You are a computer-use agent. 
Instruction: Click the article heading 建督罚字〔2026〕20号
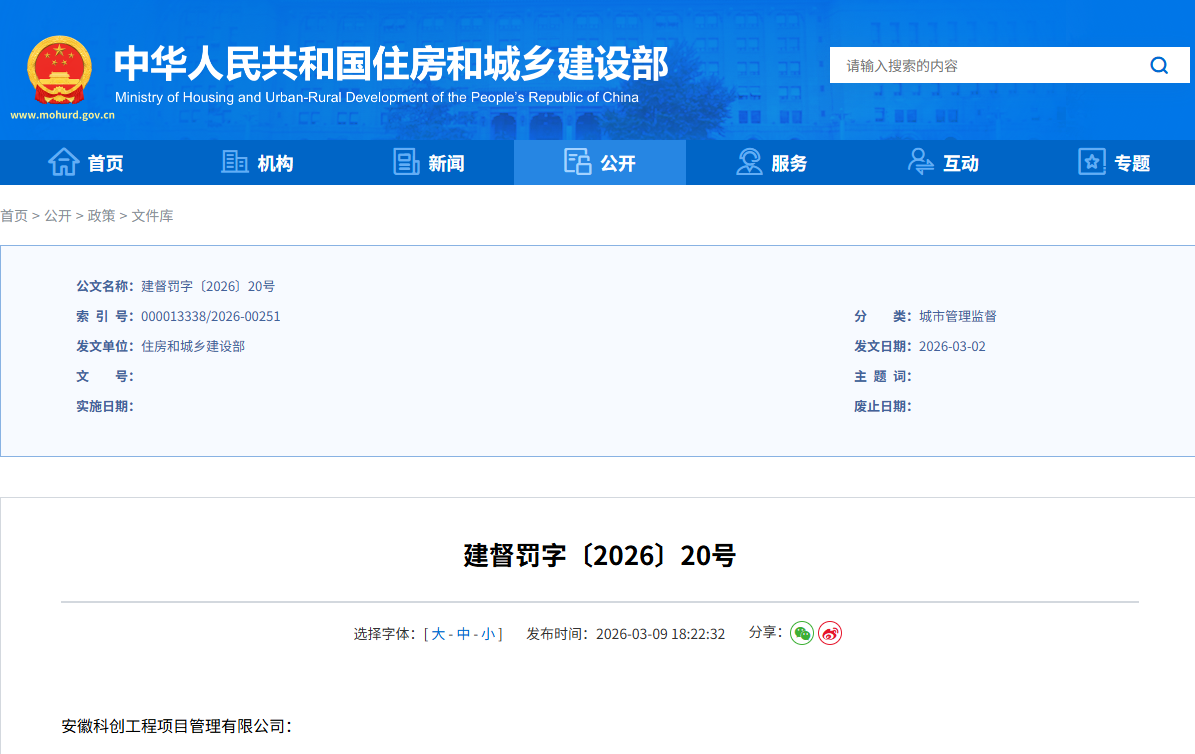pos(600,556)
